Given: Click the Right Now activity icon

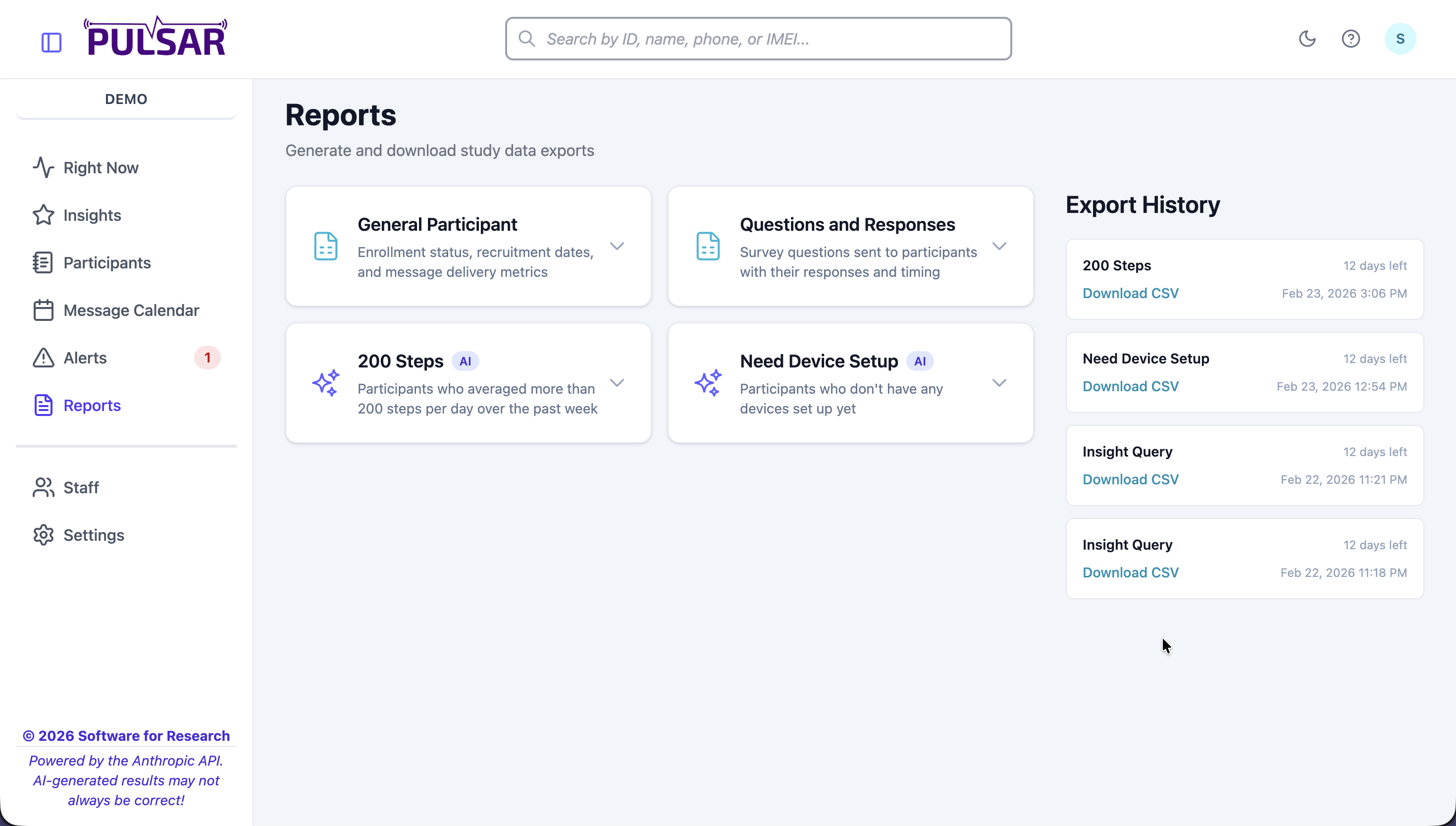Looking at the screenshot, I should click(44, 167).
